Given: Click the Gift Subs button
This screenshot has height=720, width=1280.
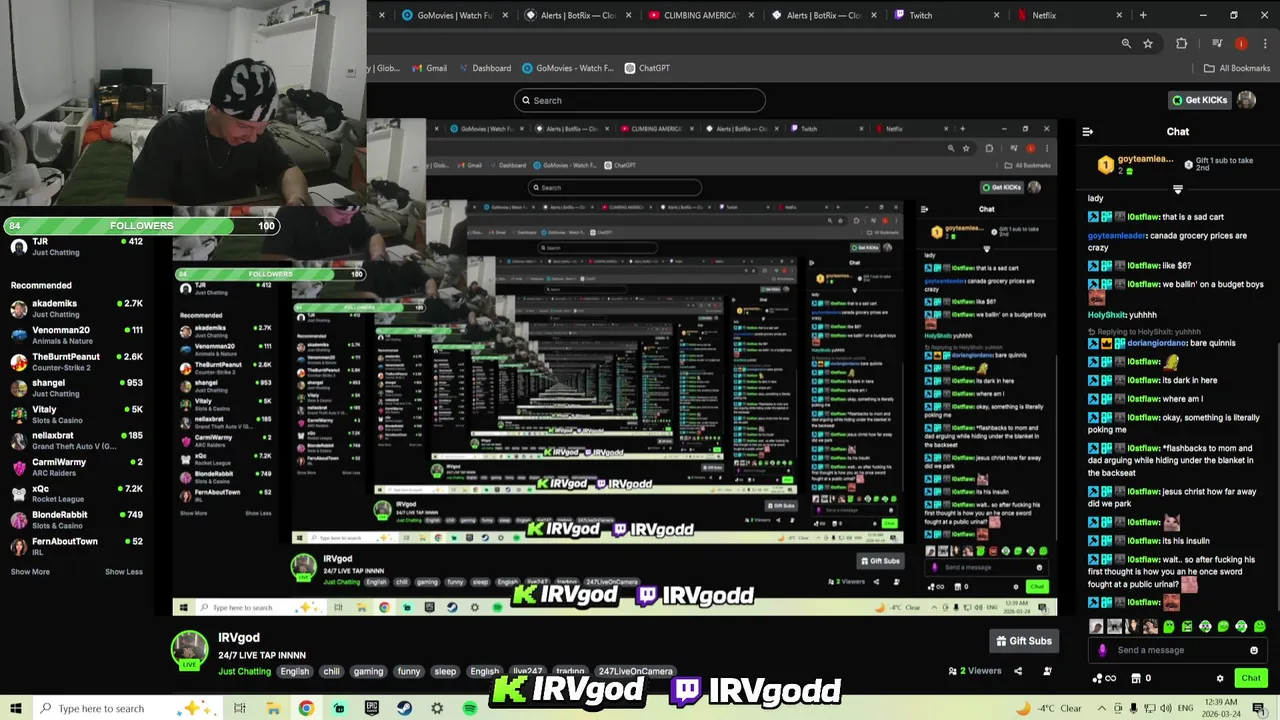Looking at the screenshot, I should pos(1023,641).
